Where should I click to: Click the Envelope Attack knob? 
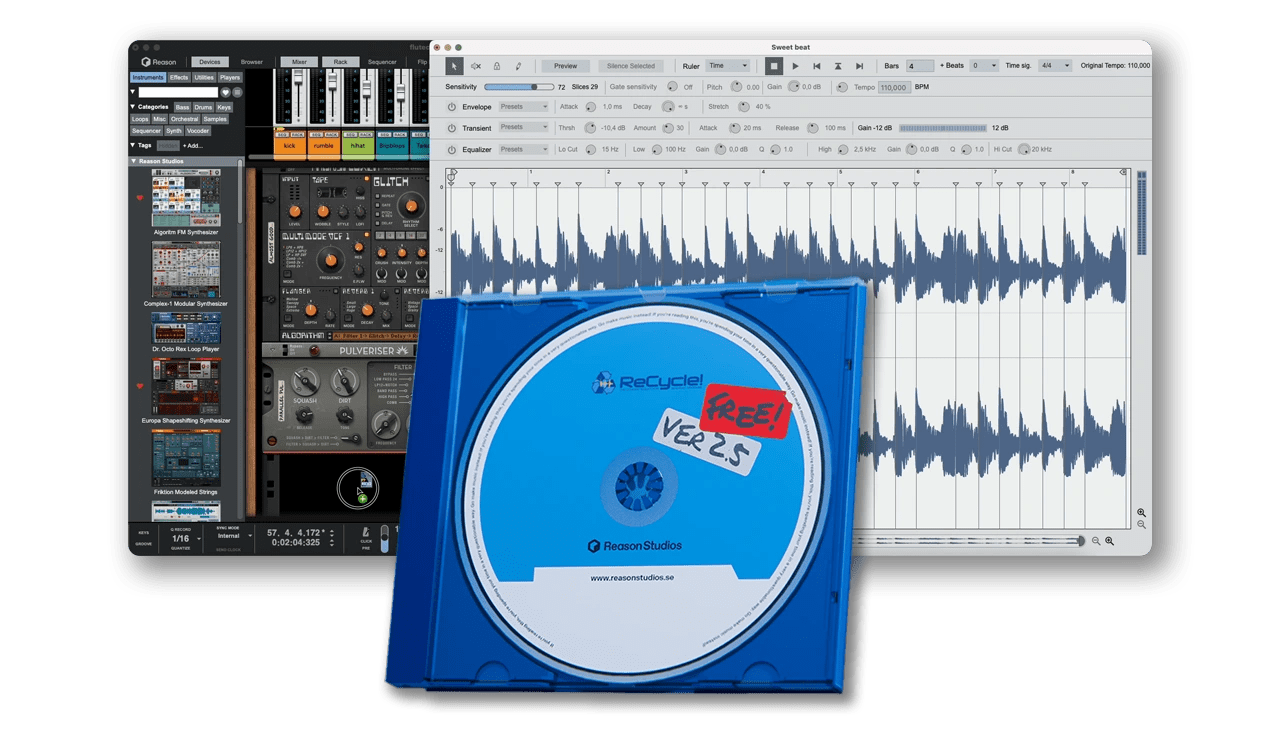pyautogui.click(x=591, y=107)
